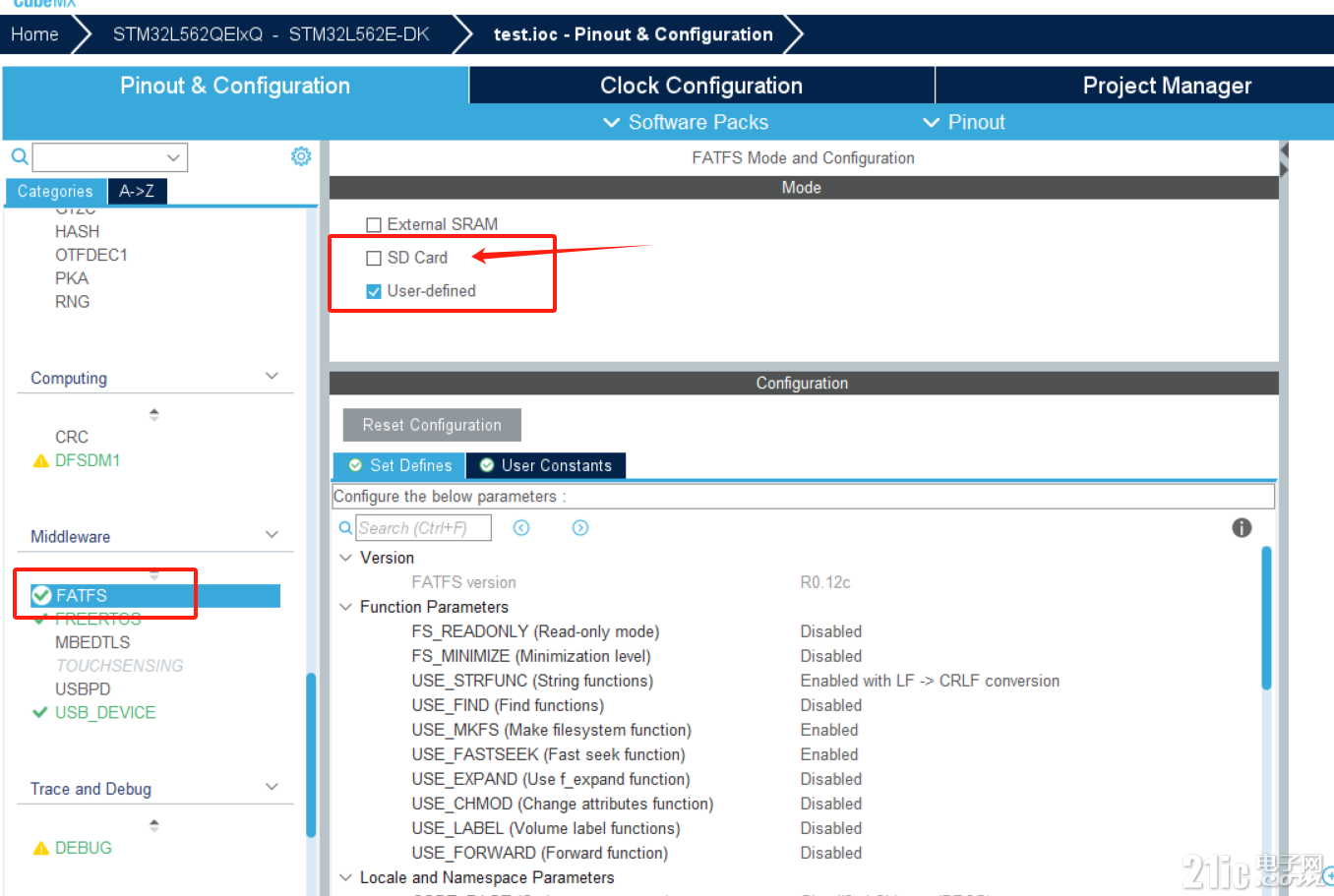Collapse the Function Parameters group
The image size is (1334, 896).
pos(345,607)
